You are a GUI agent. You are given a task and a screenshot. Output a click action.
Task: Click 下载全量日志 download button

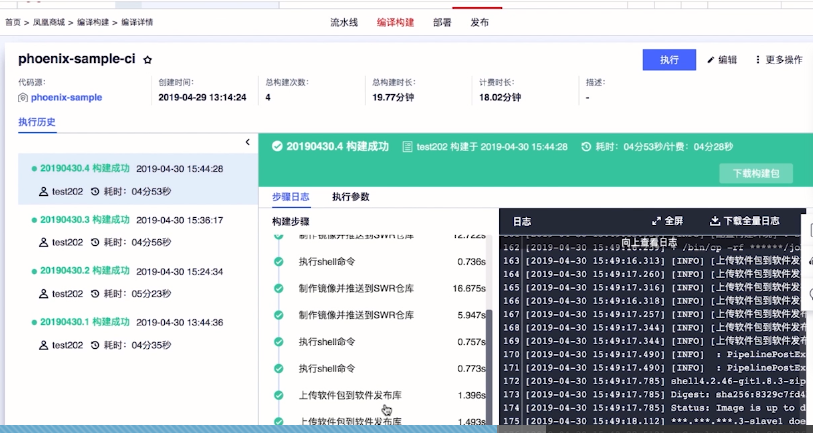745,221
